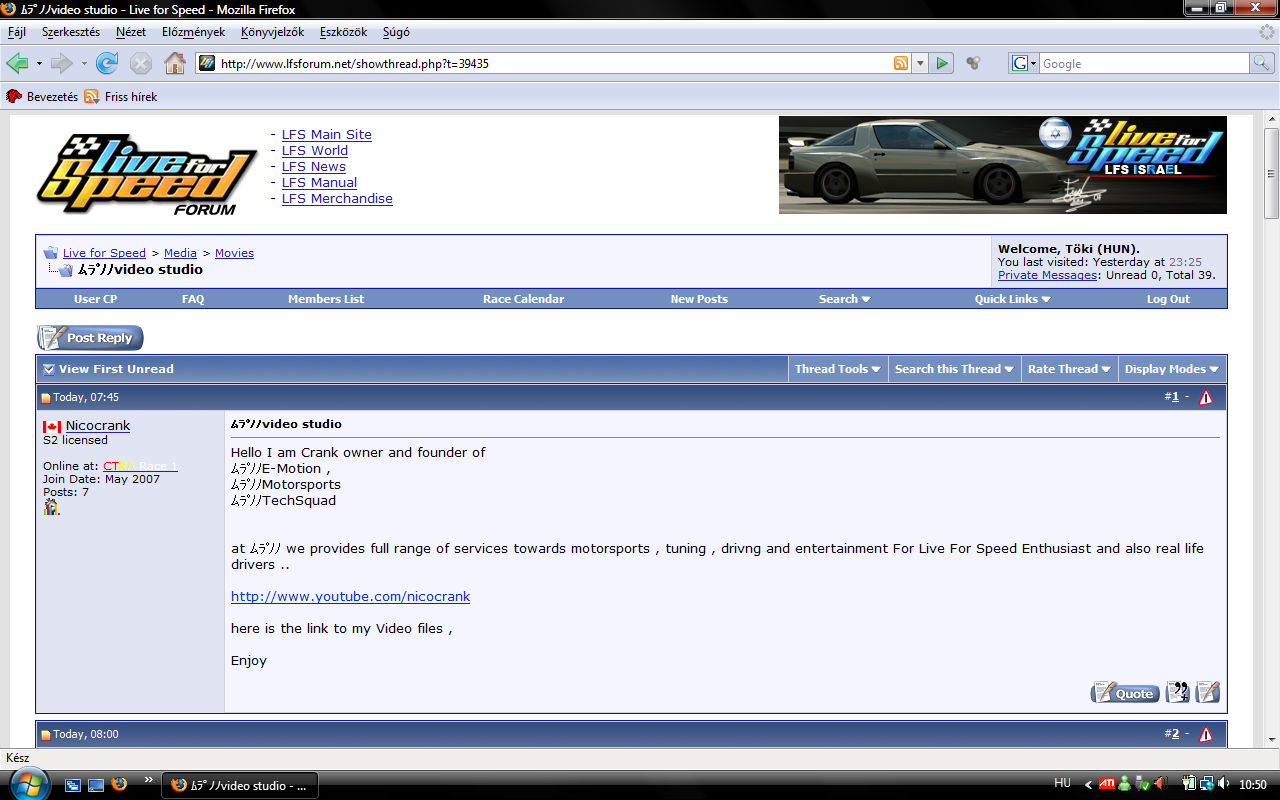The width and height of the screenshot is (1280, 800).
Task: Open the Előzmények menu
Action: click(x=194, y=32)
